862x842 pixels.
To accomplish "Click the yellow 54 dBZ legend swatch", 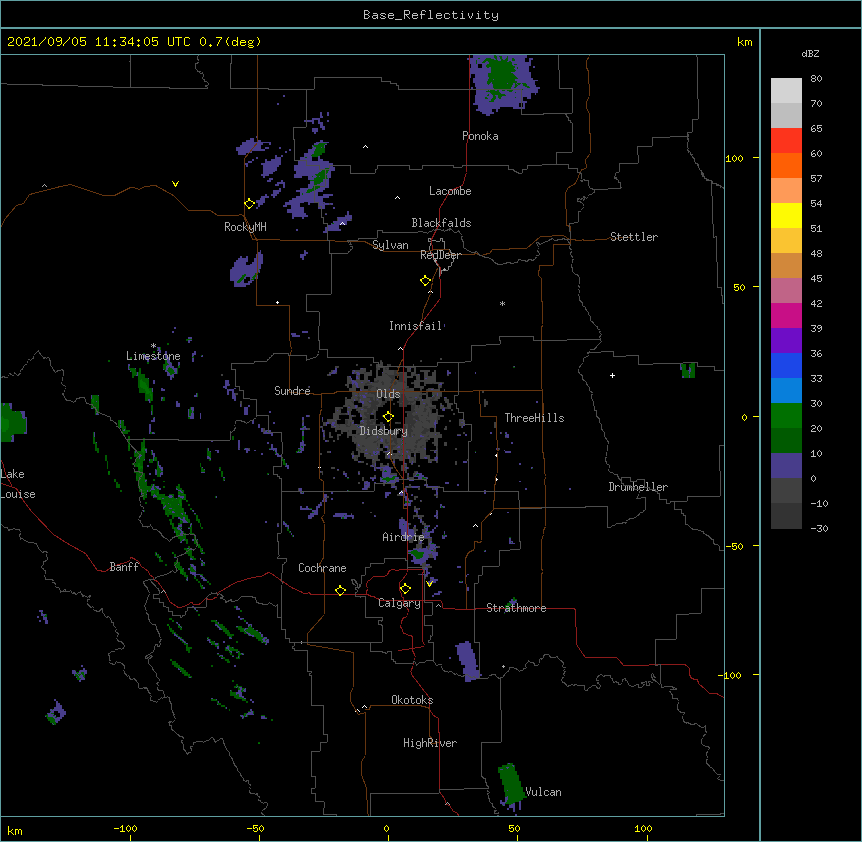I will coord(786,215).
